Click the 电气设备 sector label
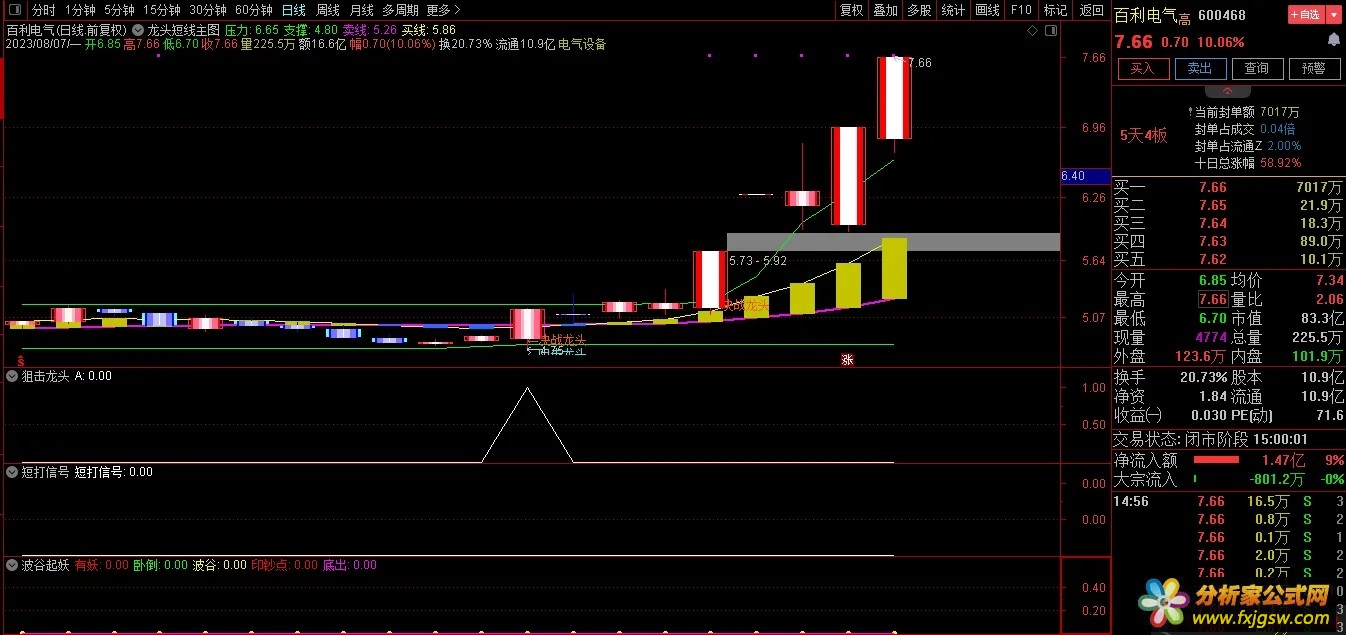Viewport: 1346px width, 635px height. (582, 44)
